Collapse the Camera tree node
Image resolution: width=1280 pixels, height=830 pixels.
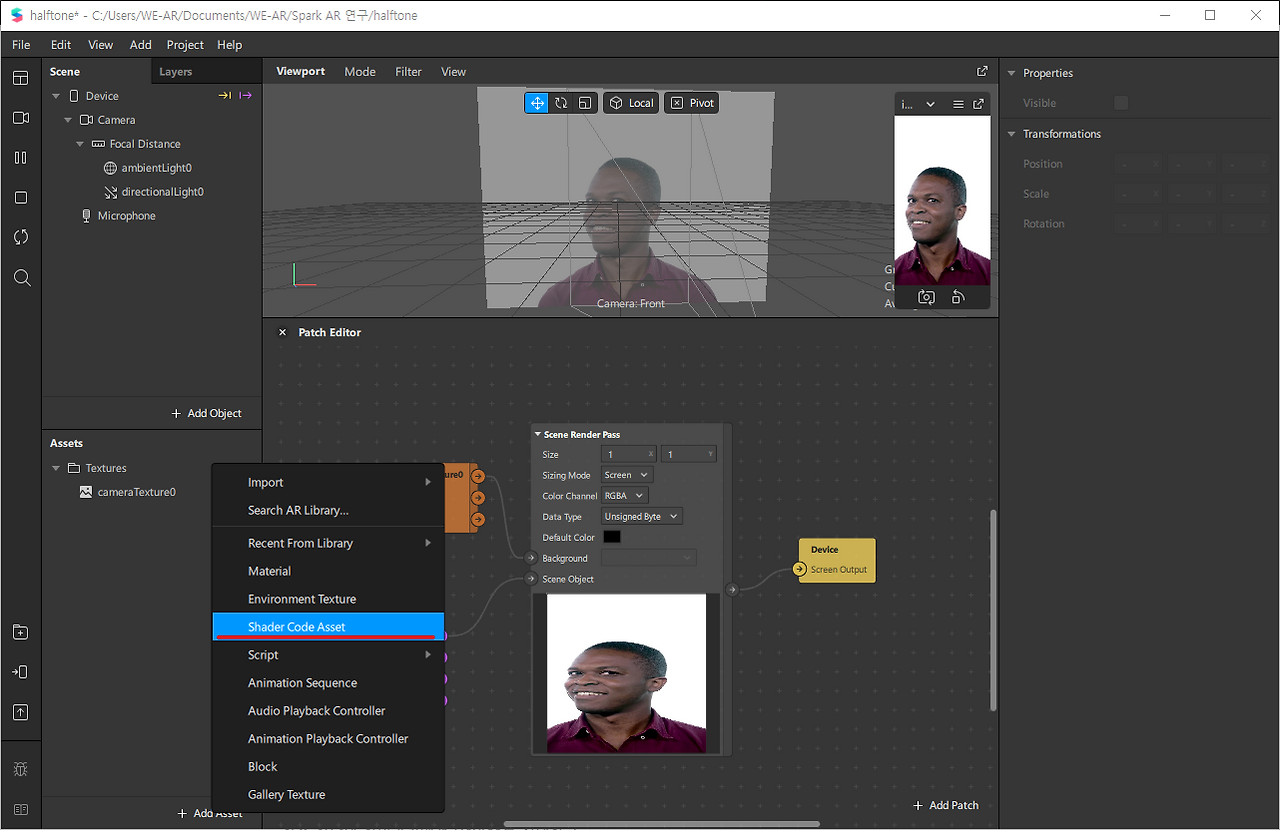click(x=68, y=120)
